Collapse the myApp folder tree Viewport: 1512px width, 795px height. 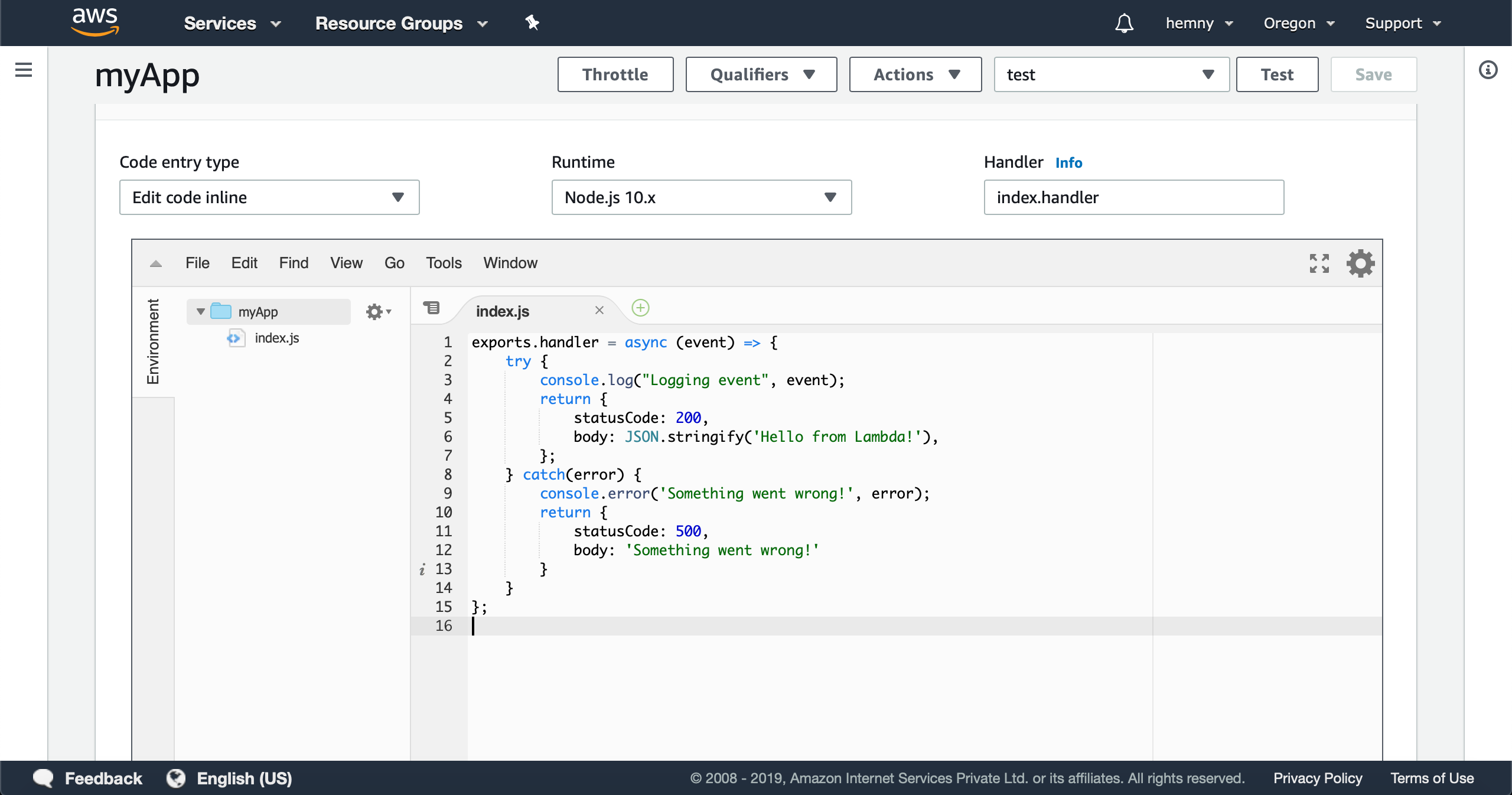click(201, 311)
